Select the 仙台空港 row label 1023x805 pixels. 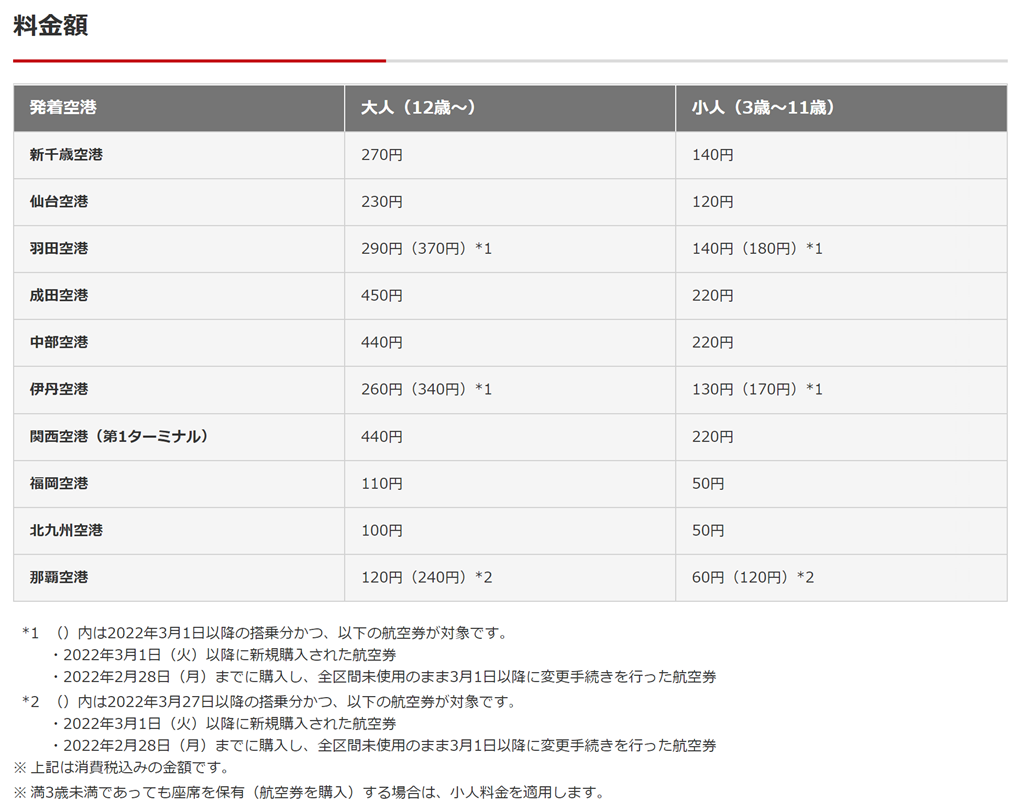59,202
